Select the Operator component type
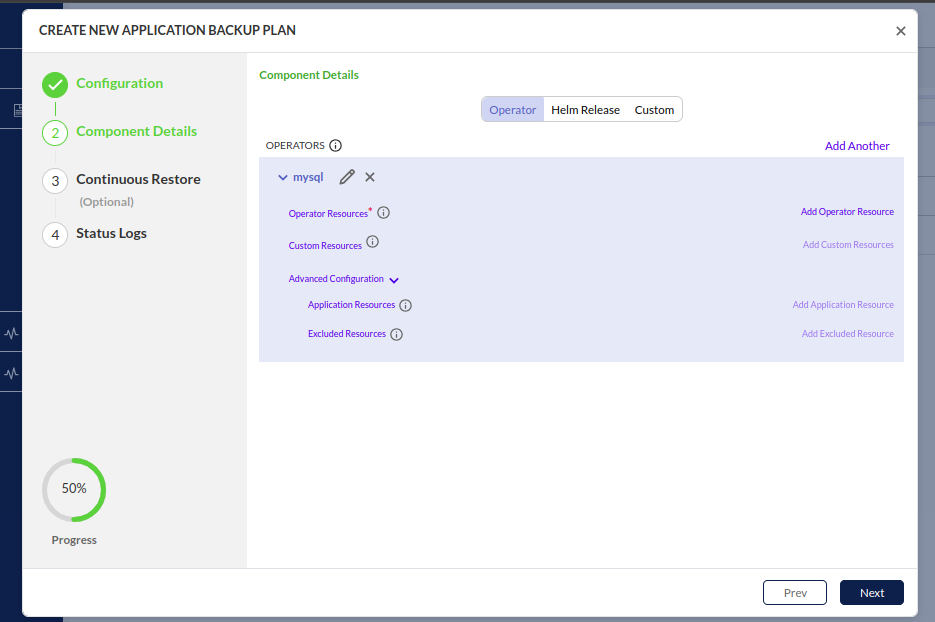 [512, 110]
